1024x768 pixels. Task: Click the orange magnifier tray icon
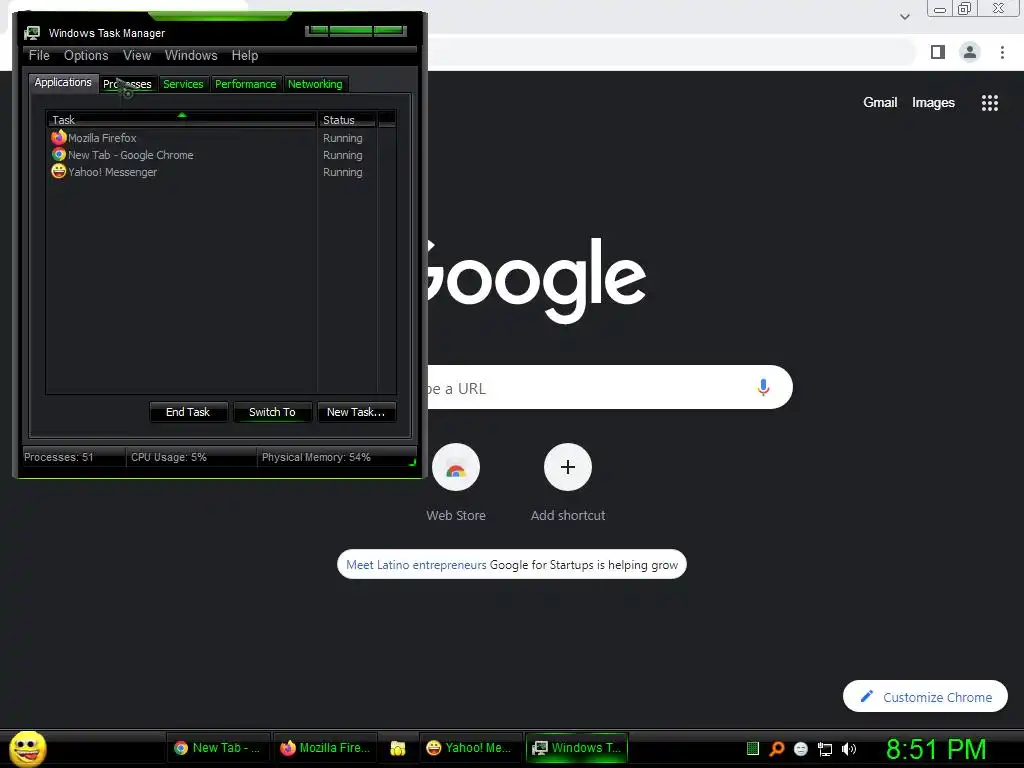click(x=776, y=748)
